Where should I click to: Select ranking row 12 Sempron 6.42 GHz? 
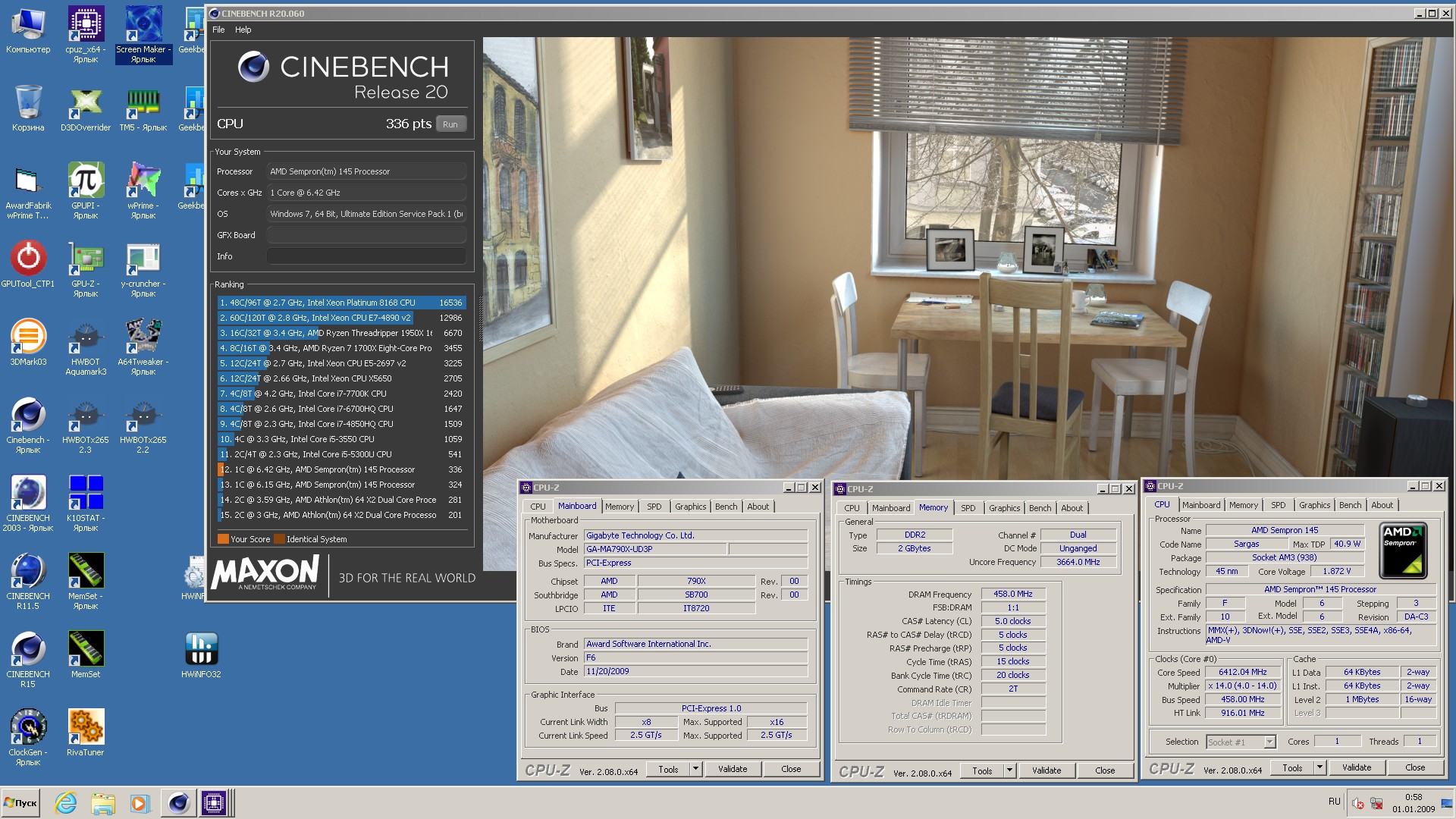point(341,469)
